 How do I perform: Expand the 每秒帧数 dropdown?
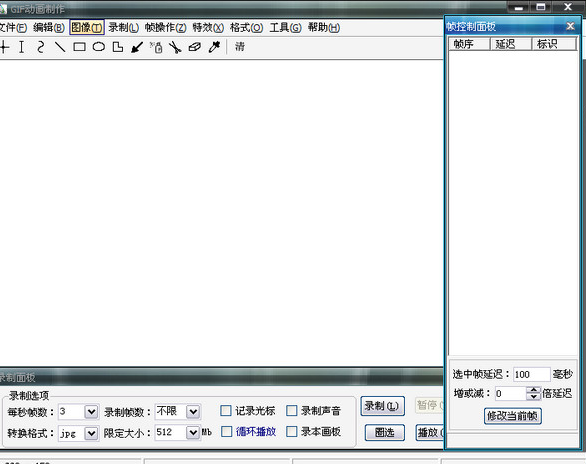point(91,412)
